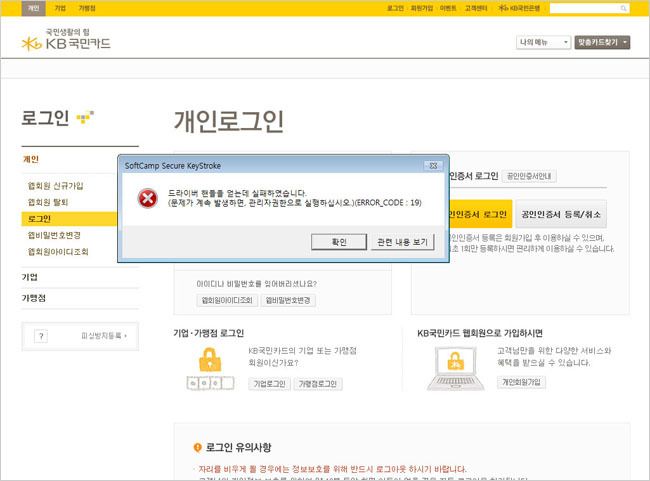The width and height of the screenshot is (650, 481).
Task: Click the 기업로그인 button
Action: [269, 384]
